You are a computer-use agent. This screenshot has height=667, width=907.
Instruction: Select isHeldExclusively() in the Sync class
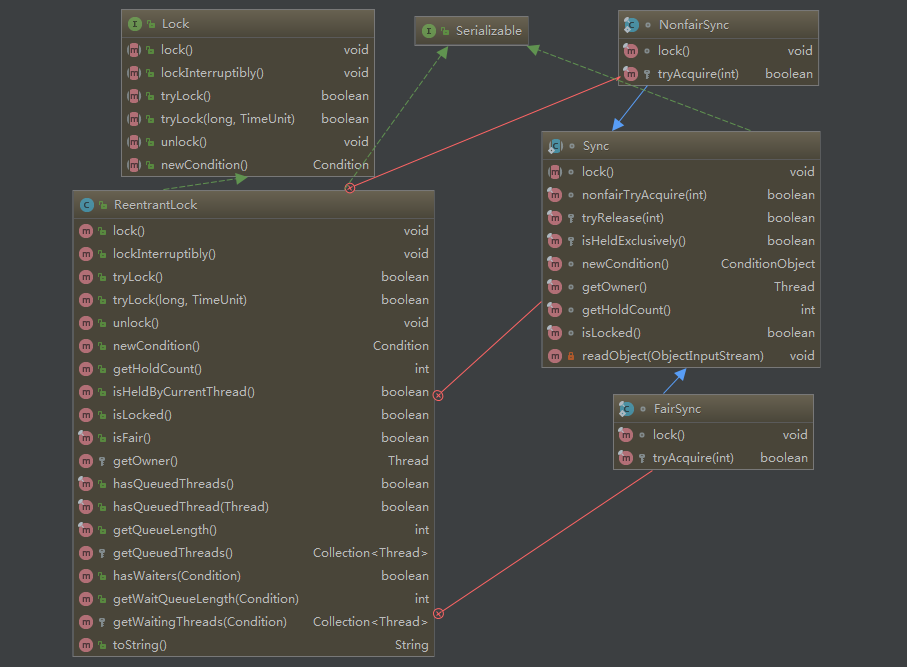633,241
